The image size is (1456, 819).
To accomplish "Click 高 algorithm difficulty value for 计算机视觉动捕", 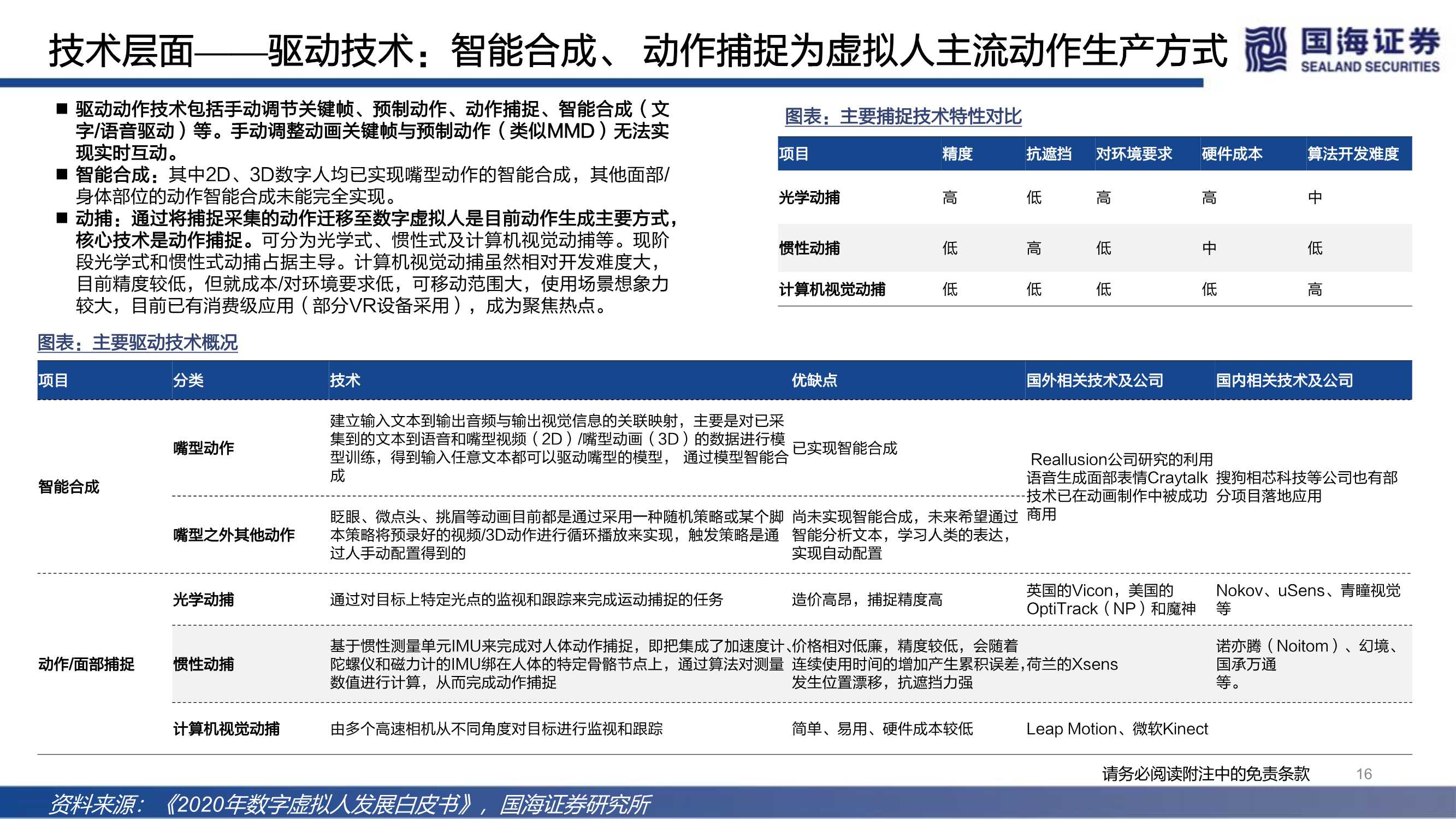I will [1315, 289].
